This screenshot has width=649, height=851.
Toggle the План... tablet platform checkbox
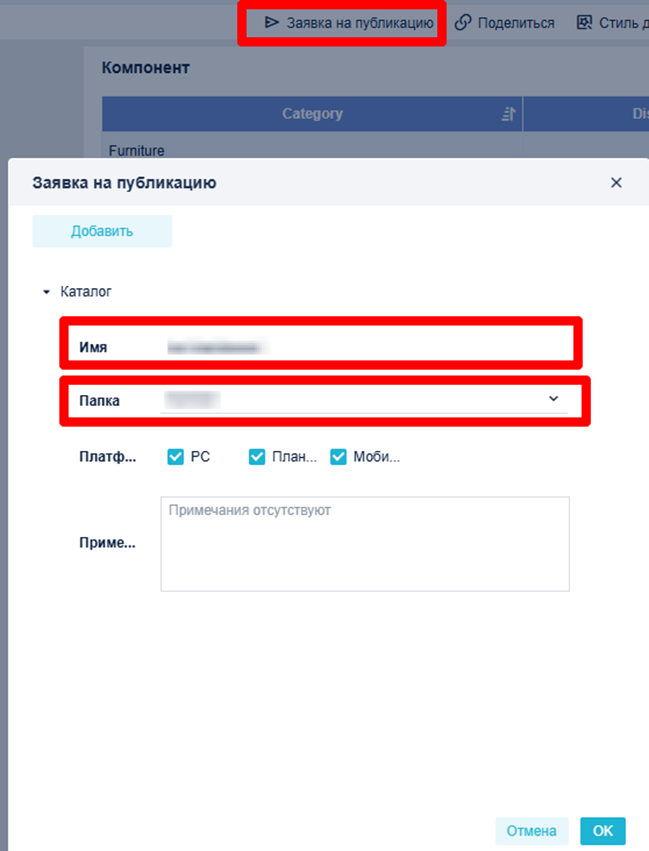257,456
